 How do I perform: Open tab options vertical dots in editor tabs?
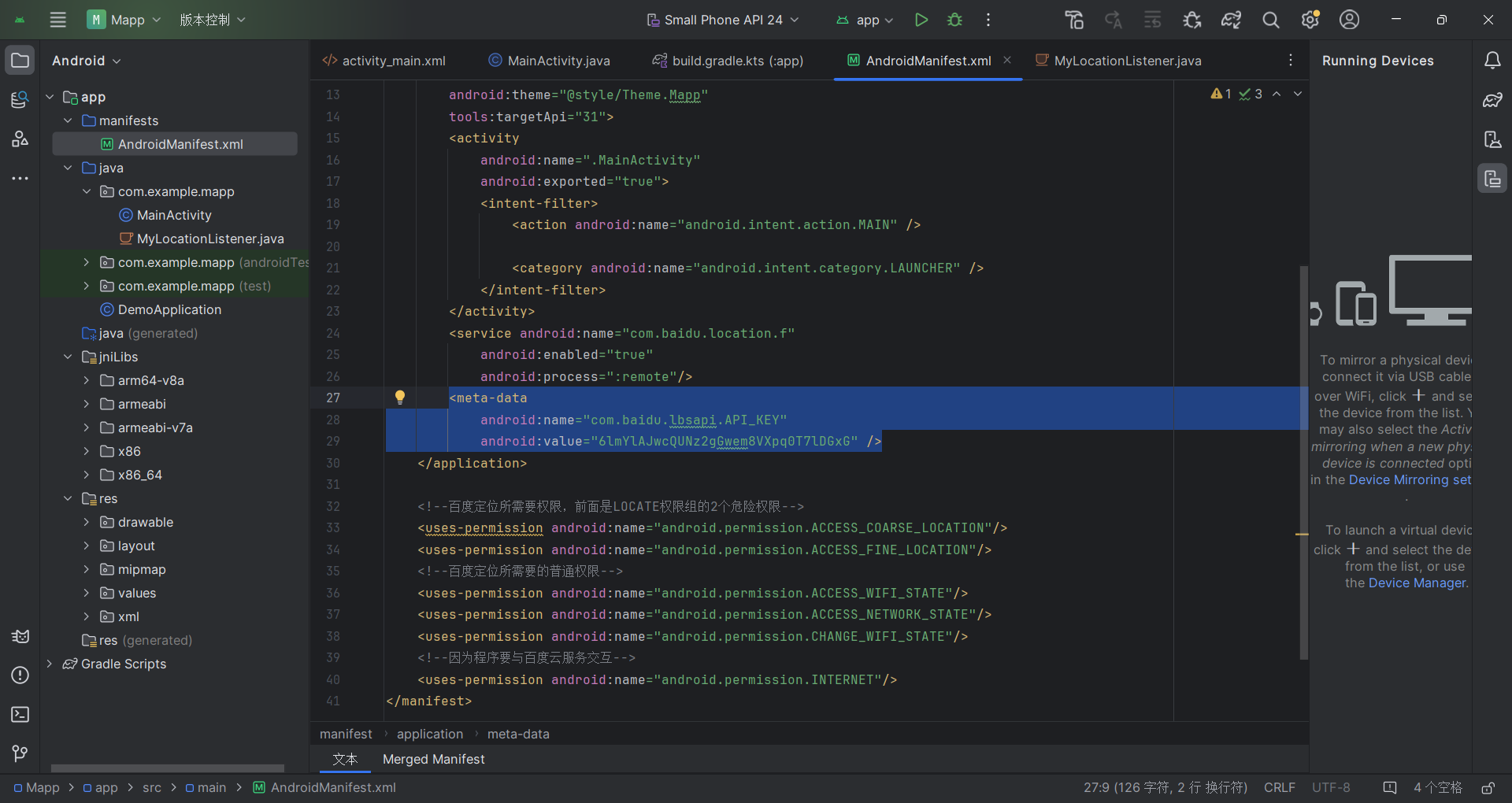click(1291, 61)
